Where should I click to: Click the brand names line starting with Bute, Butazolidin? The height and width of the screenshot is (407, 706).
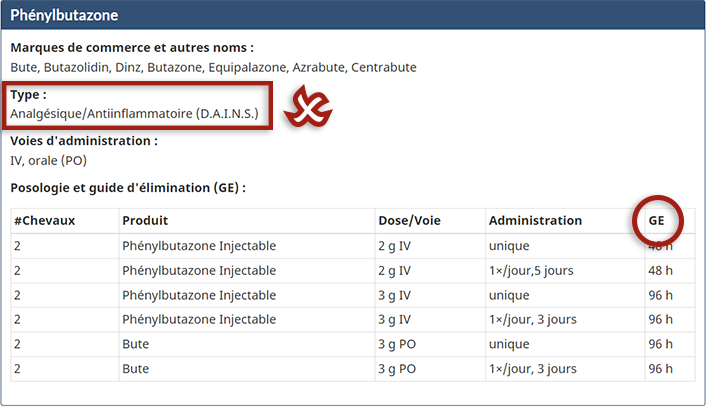click(x=213, y=68)
